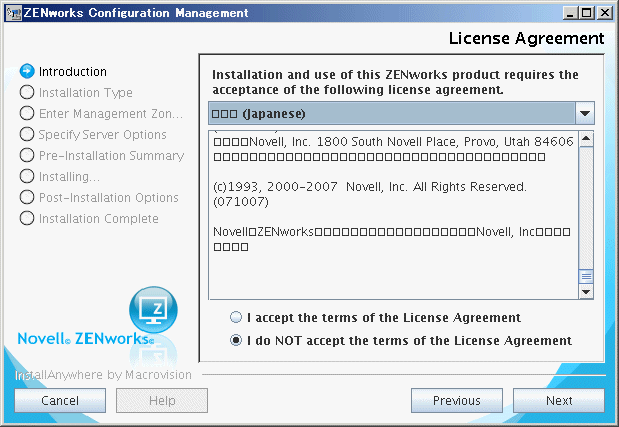The height and width of the screenshot is (427, 619).
Task: Click the license scrollbar thumb
Action: 586,276
